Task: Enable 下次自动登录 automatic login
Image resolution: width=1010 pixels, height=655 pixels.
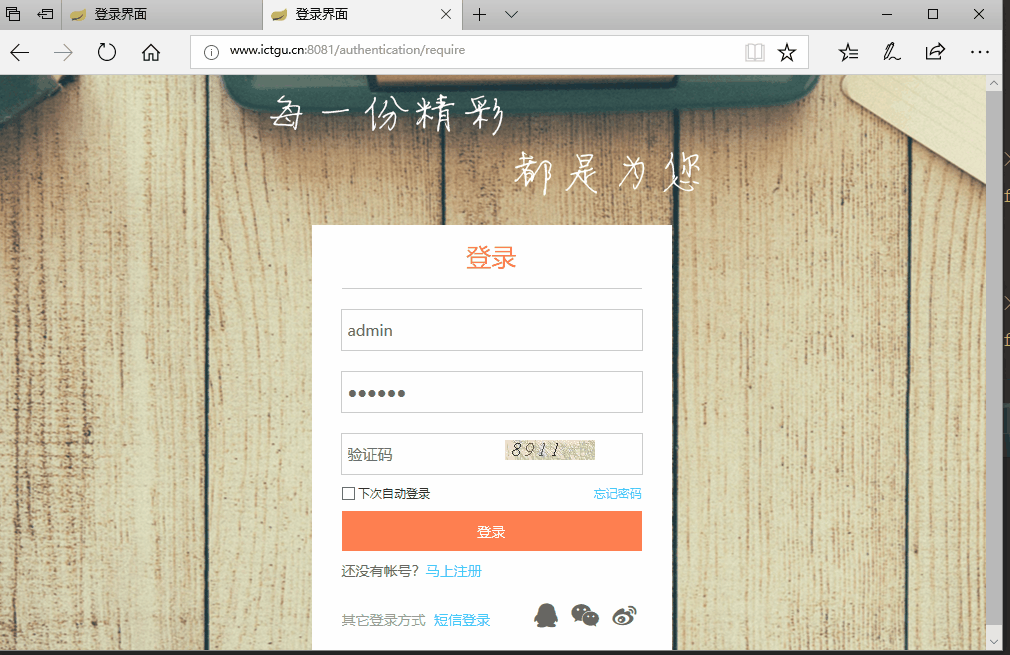Action: coord(348,493)
